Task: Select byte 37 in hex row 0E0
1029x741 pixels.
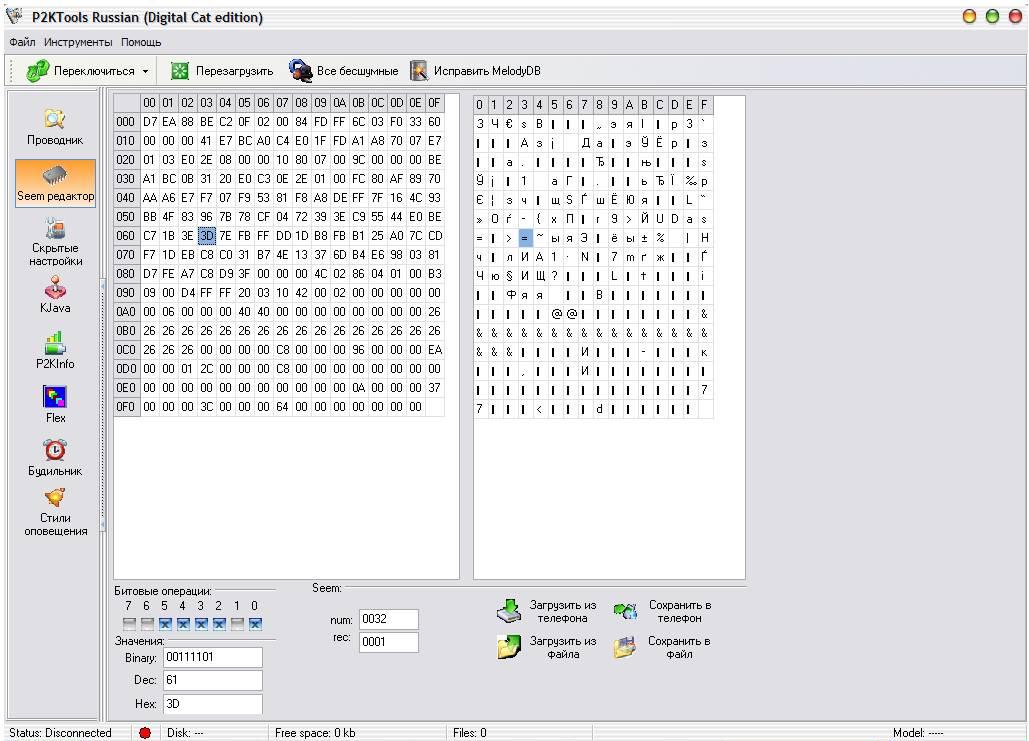Action: tap(434, 388)
